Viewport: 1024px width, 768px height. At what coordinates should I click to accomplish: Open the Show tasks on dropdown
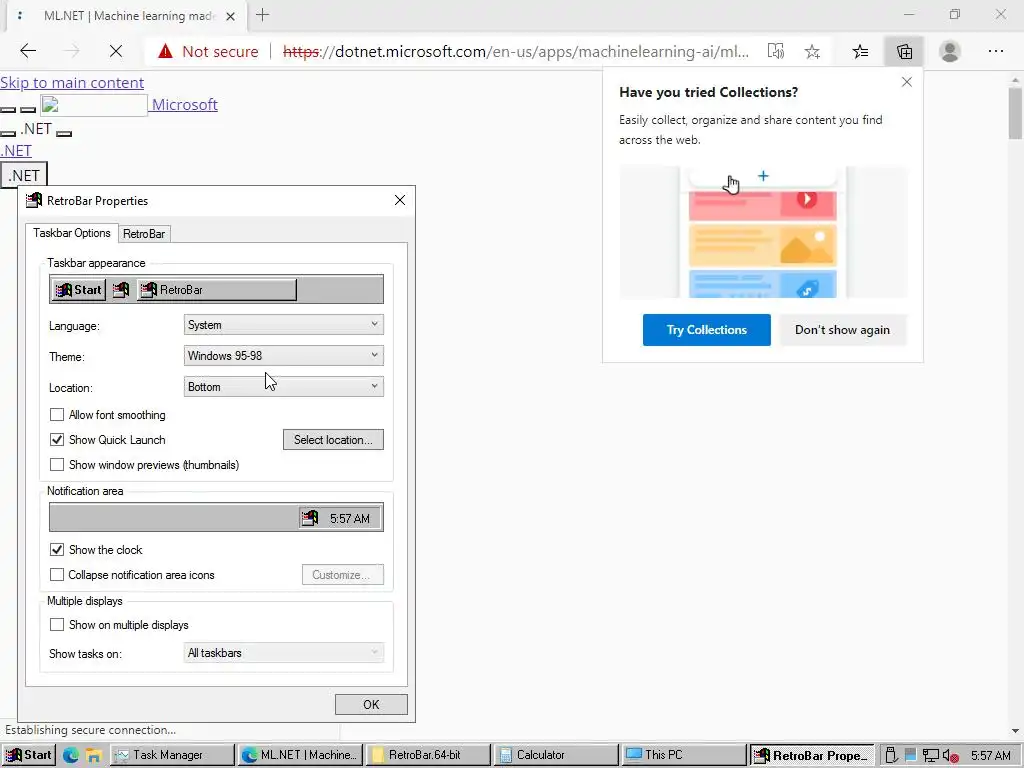tap(283, 652)
